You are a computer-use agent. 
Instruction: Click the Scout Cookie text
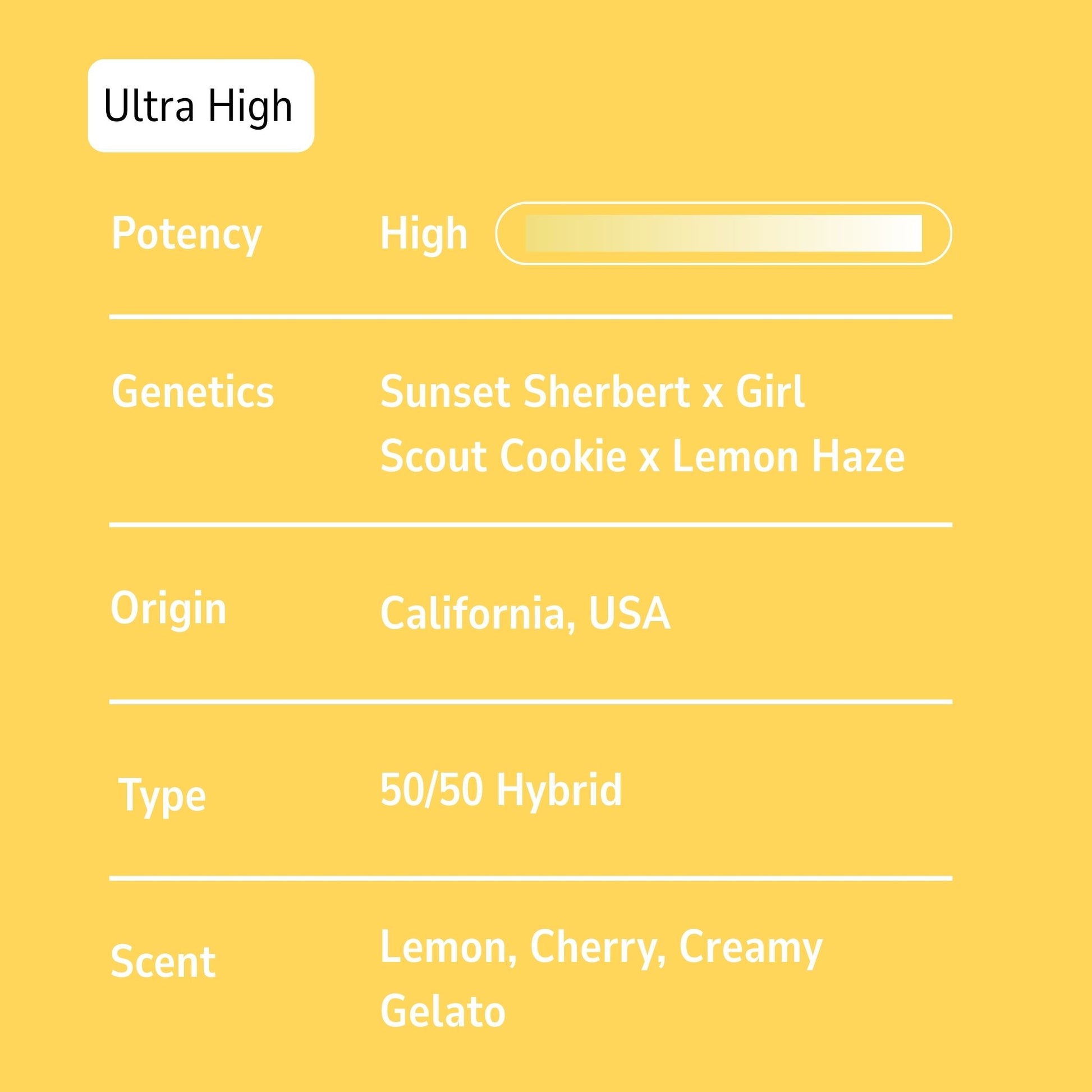coord(503,456)
